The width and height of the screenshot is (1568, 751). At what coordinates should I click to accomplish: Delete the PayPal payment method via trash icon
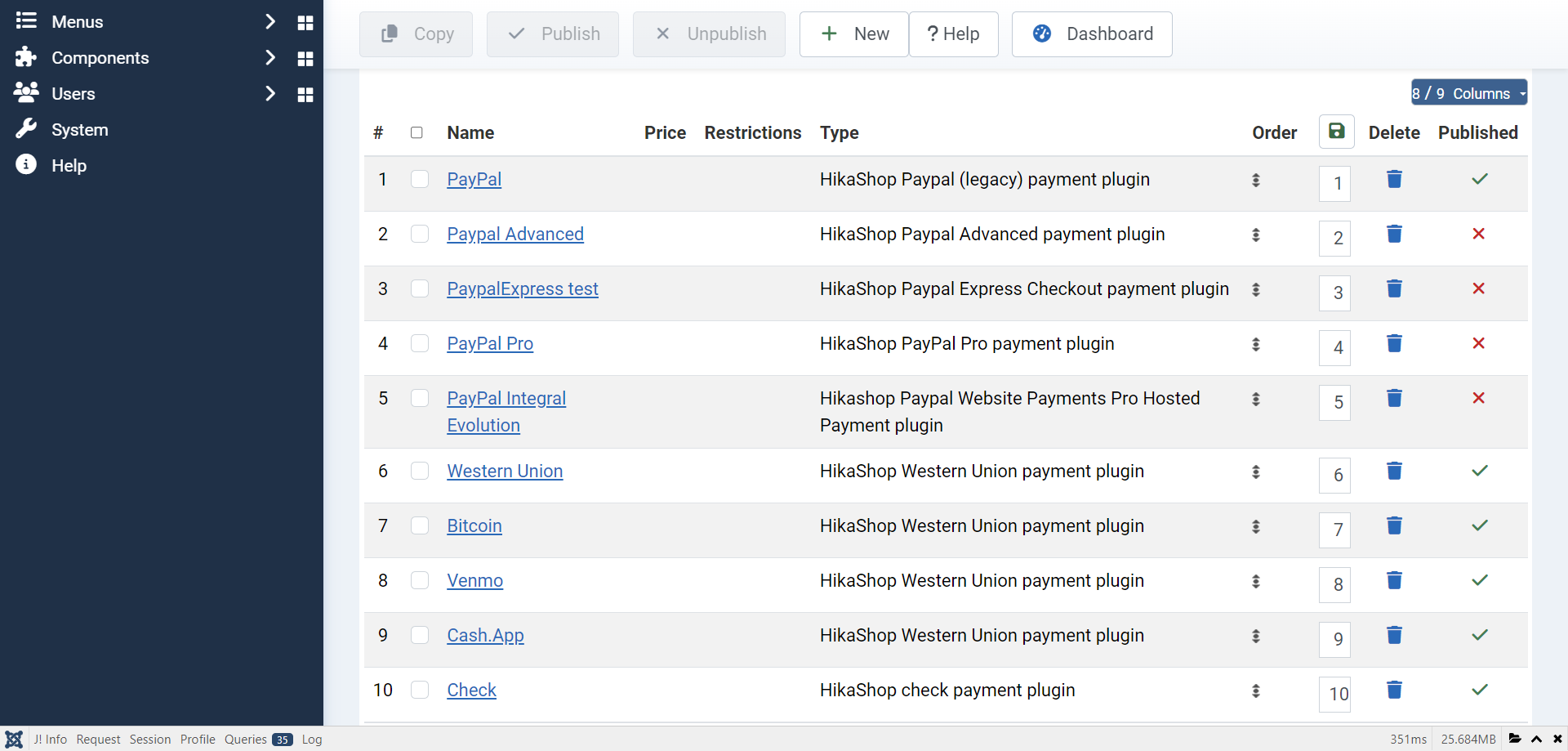point(1394,179)
